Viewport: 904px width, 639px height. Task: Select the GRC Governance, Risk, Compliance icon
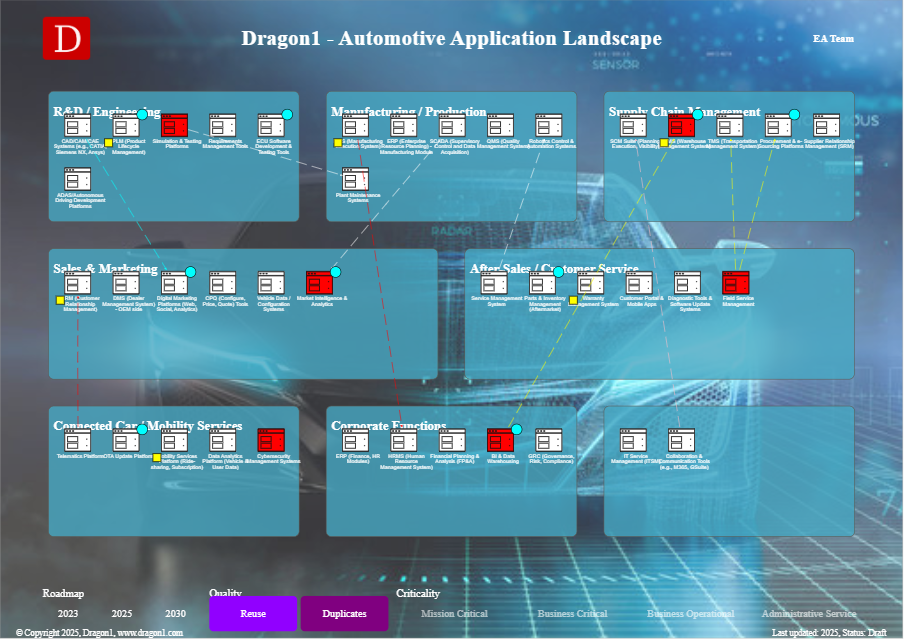tap(549, 440)
